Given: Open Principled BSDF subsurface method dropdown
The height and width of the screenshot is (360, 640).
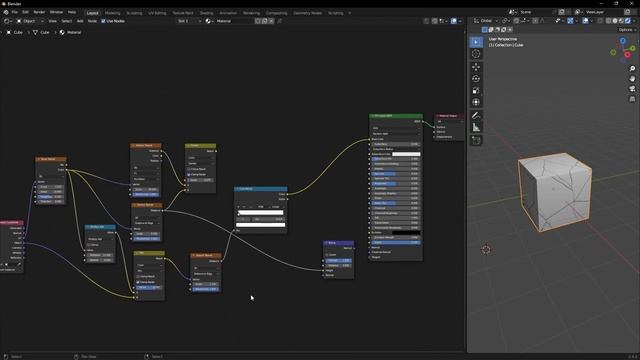Looking at the screenshot, I should [396, 133].
